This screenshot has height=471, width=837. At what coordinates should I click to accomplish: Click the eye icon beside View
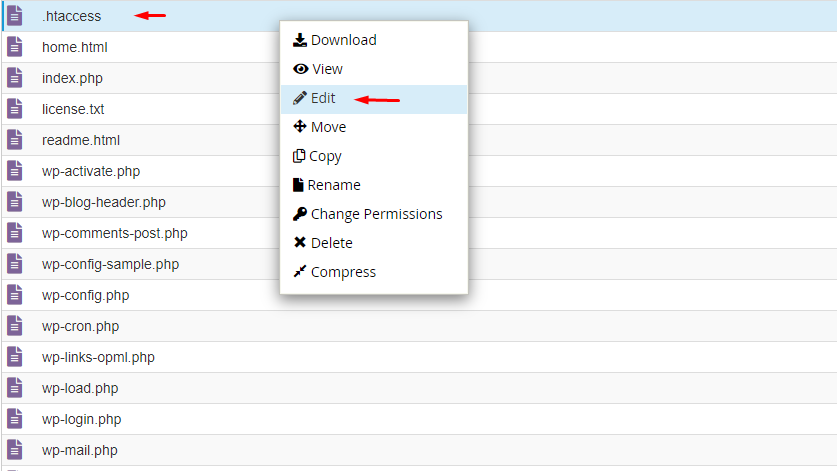[301, 69]
